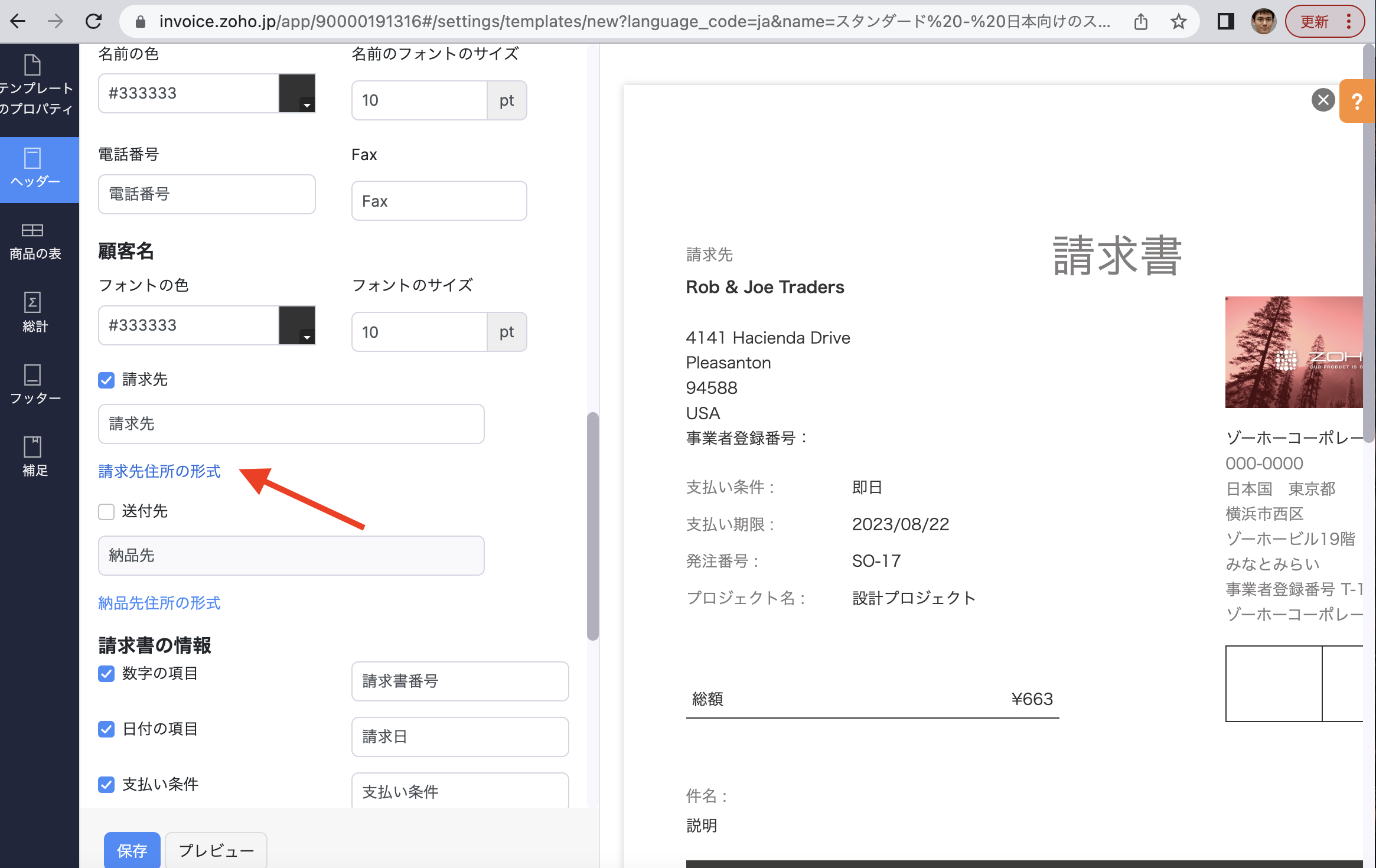
Task: Switch to the ヘッダー tab
Action: [x=34, y=169]
